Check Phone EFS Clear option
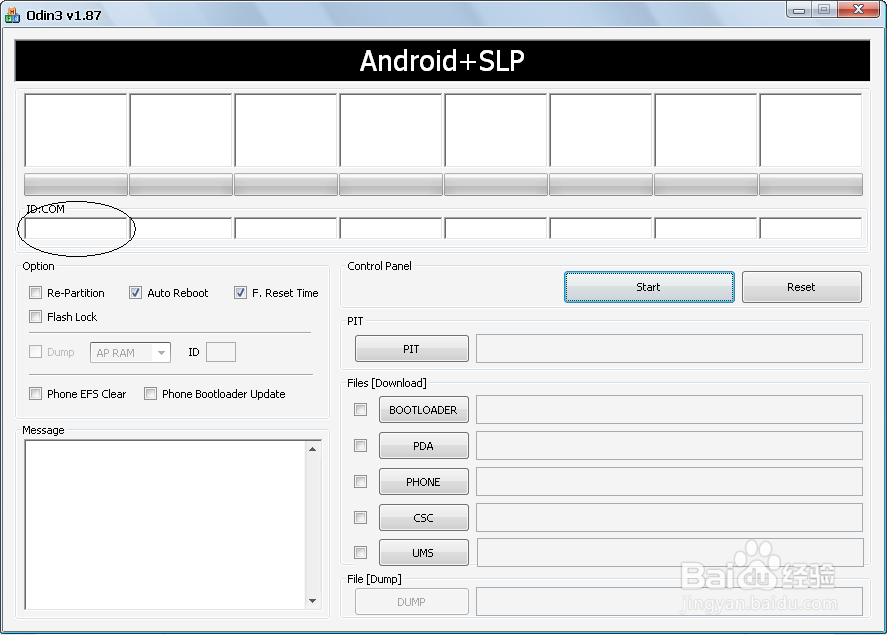 point(36,394)
